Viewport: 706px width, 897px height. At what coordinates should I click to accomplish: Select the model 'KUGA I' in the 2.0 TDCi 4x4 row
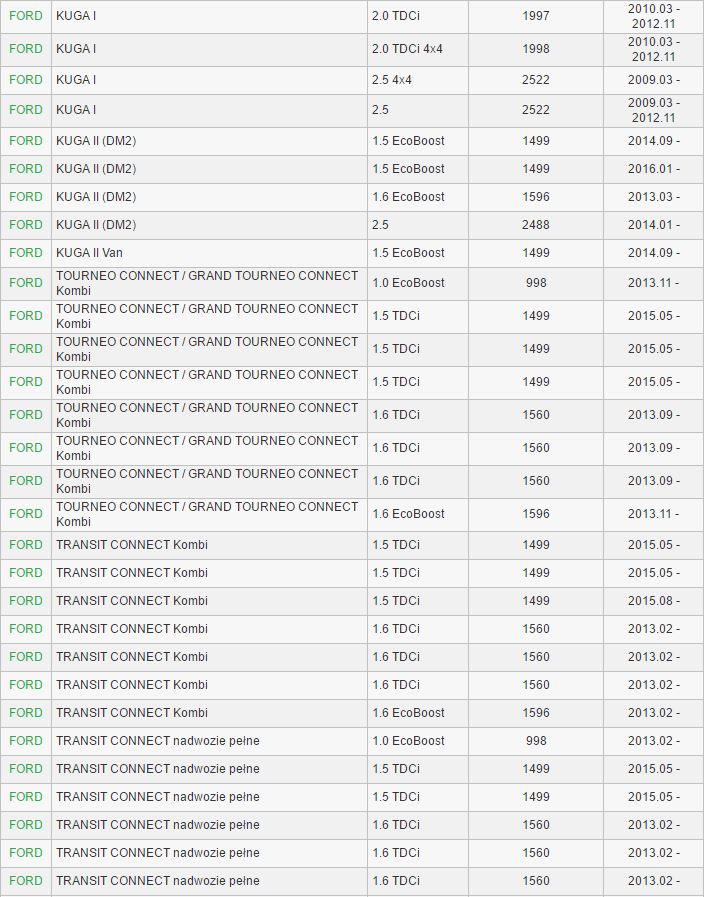tap(76, 49)
